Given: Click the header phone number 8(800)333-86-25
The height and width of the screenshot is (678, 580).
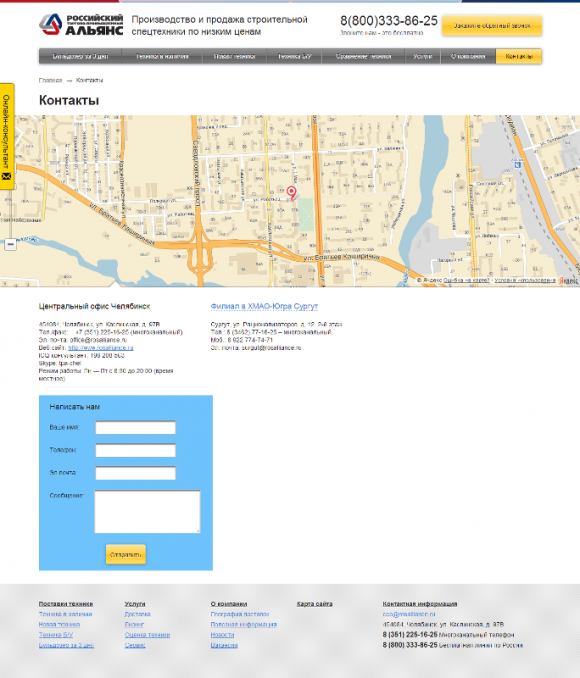Looking at the screenshot, I should [389, 20].
